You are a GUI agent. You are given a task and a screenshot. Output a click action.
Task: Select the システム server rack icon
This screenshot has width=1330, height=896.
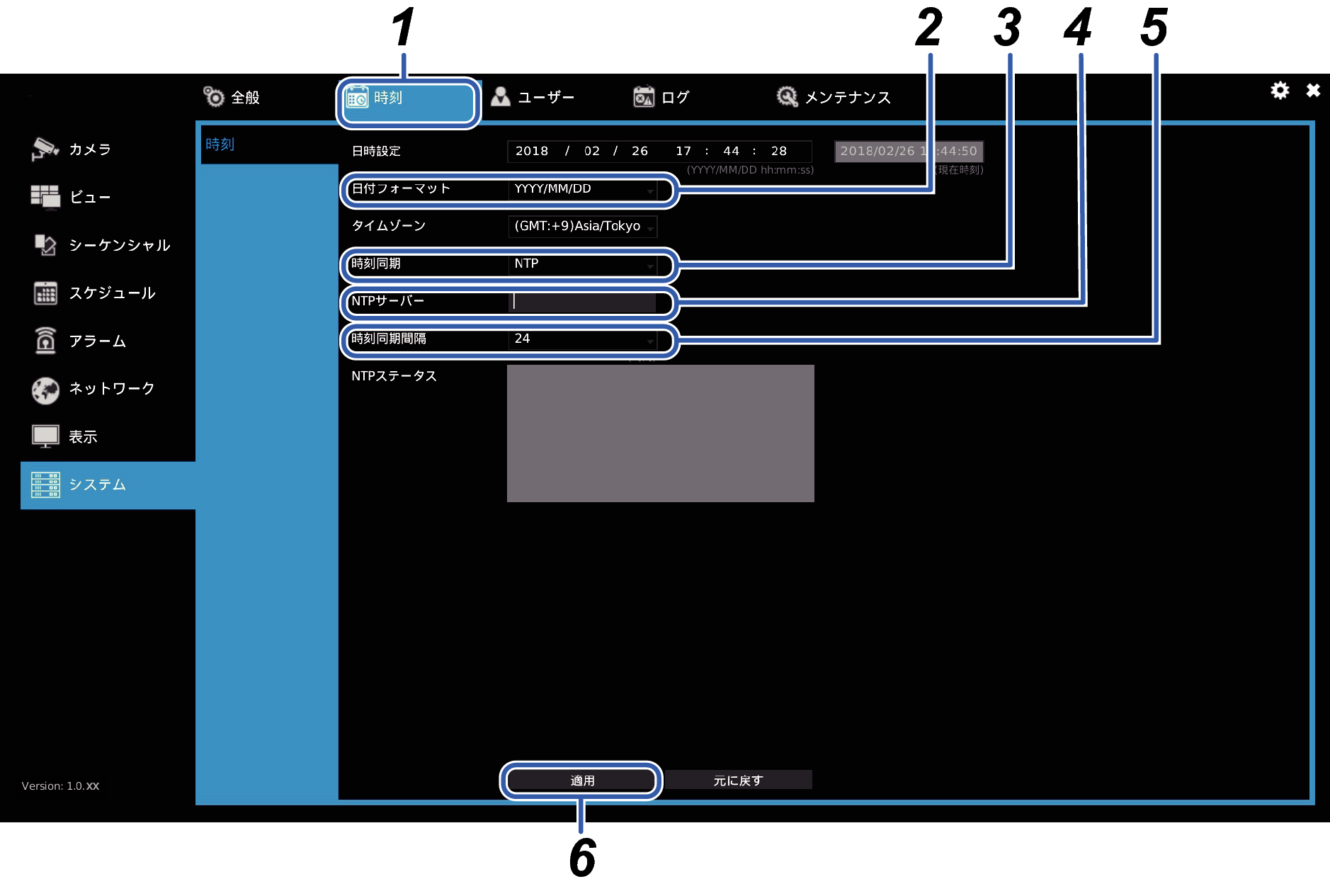coord(45,485)
